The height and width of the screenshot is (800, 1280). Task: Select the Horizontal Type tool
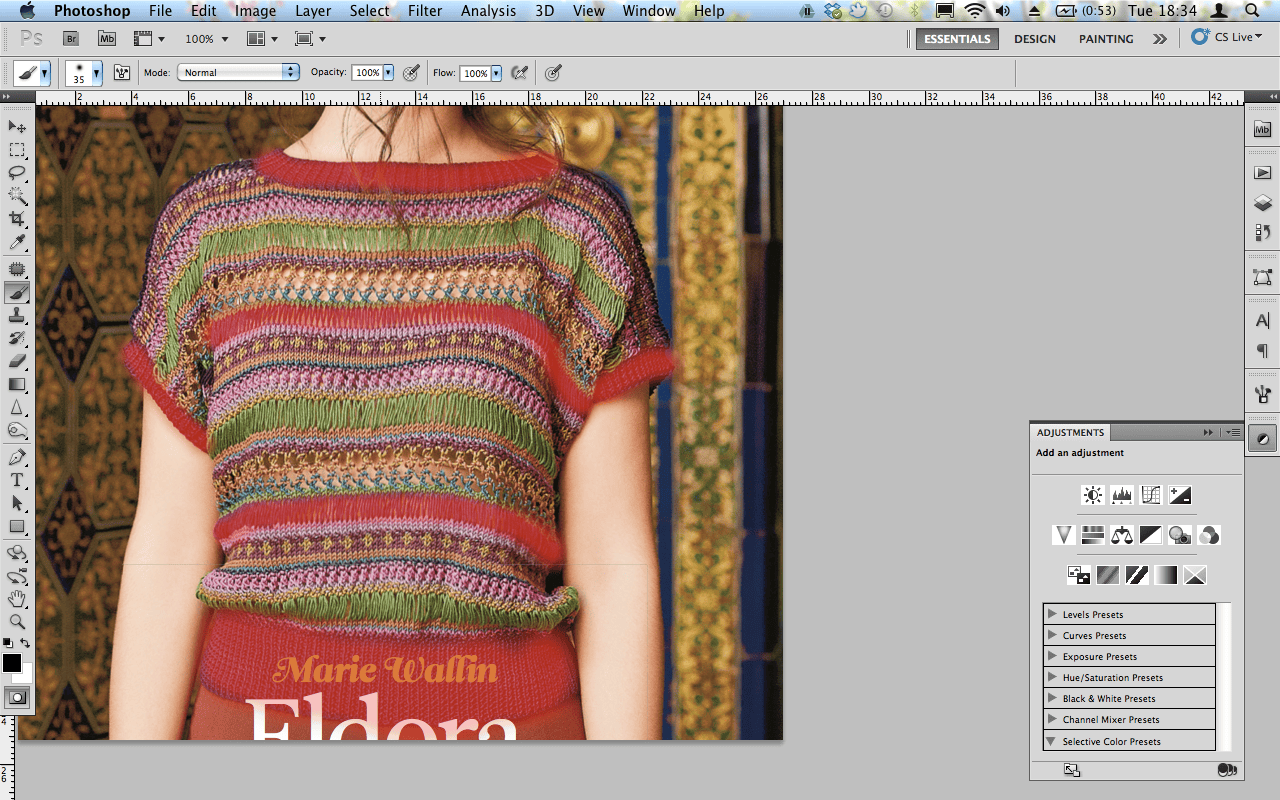coord(17,481)
